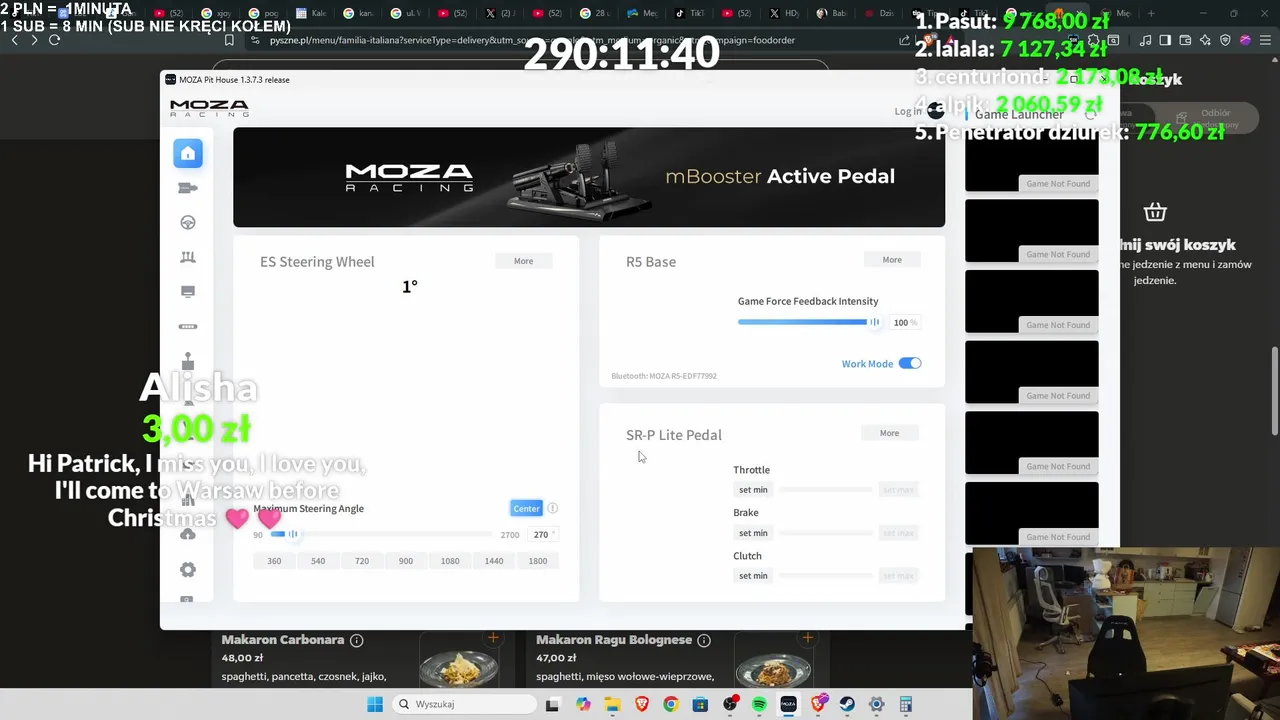Open the steering wheel settings sidebar icon

[x=188, y=223]
